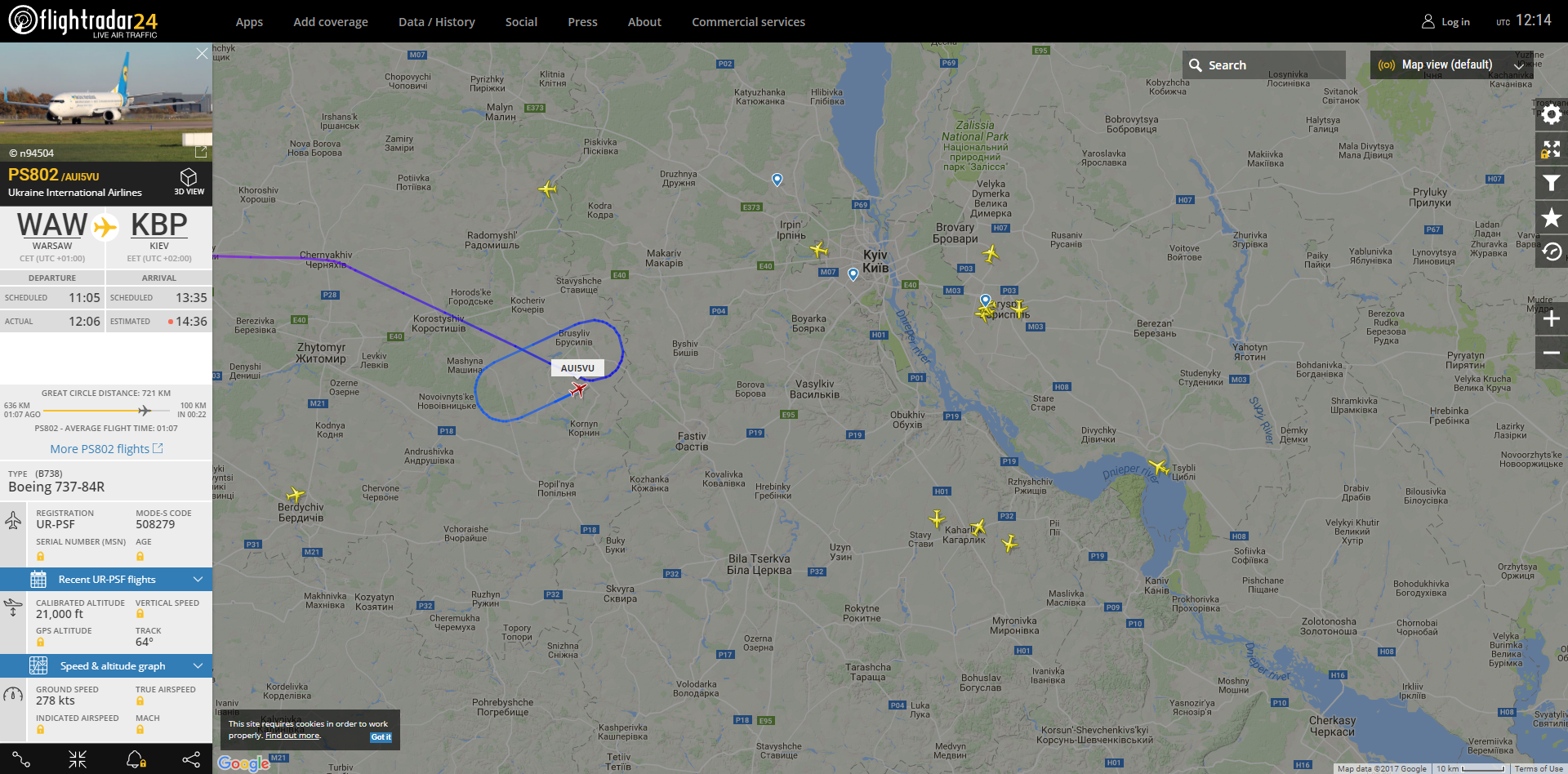
Task: Open the settings gear on map
Action: click(x=1551, y=114)
